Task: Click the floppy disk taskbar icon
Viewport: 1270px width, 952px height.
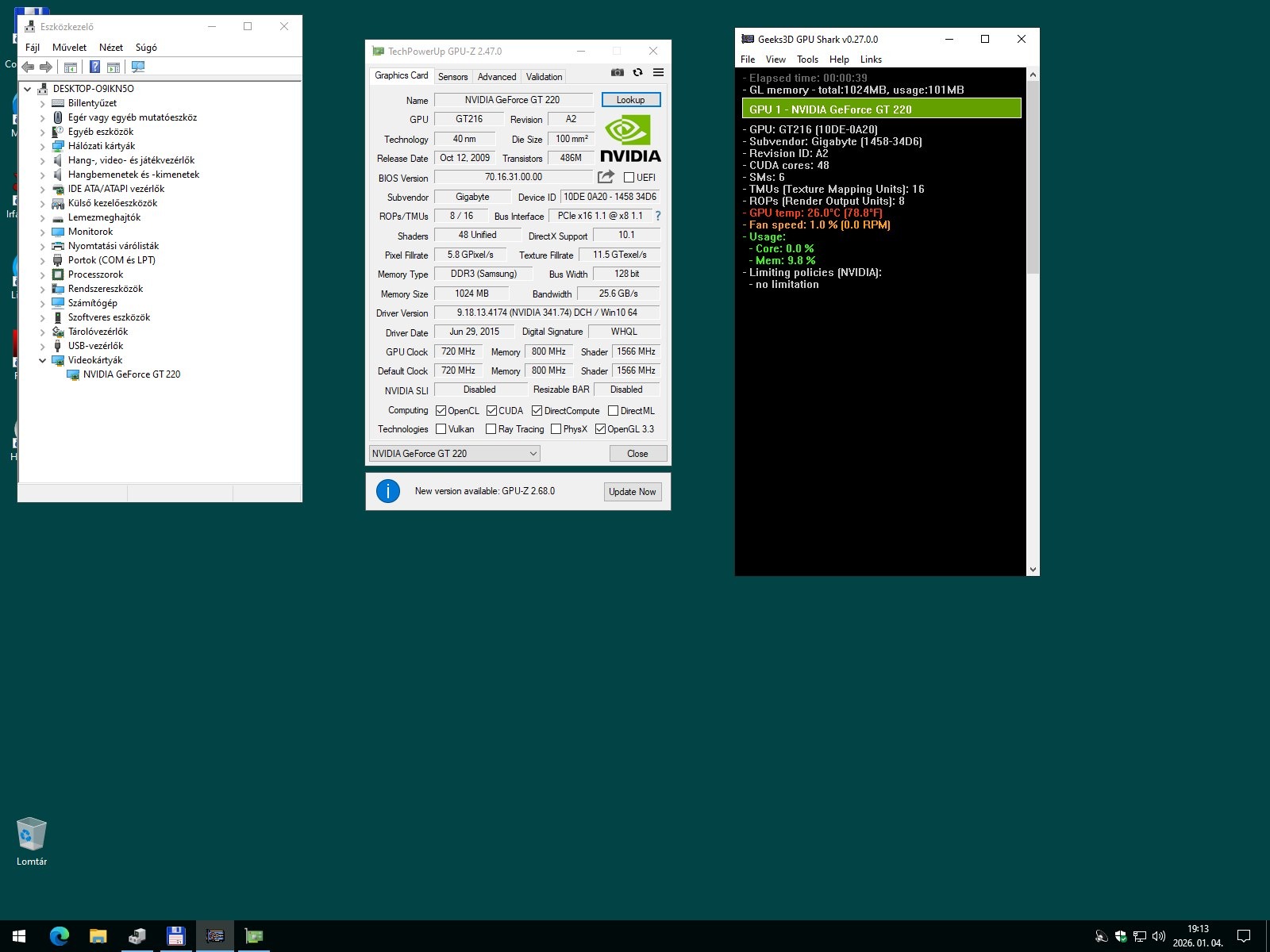Action: pos(175,936)
